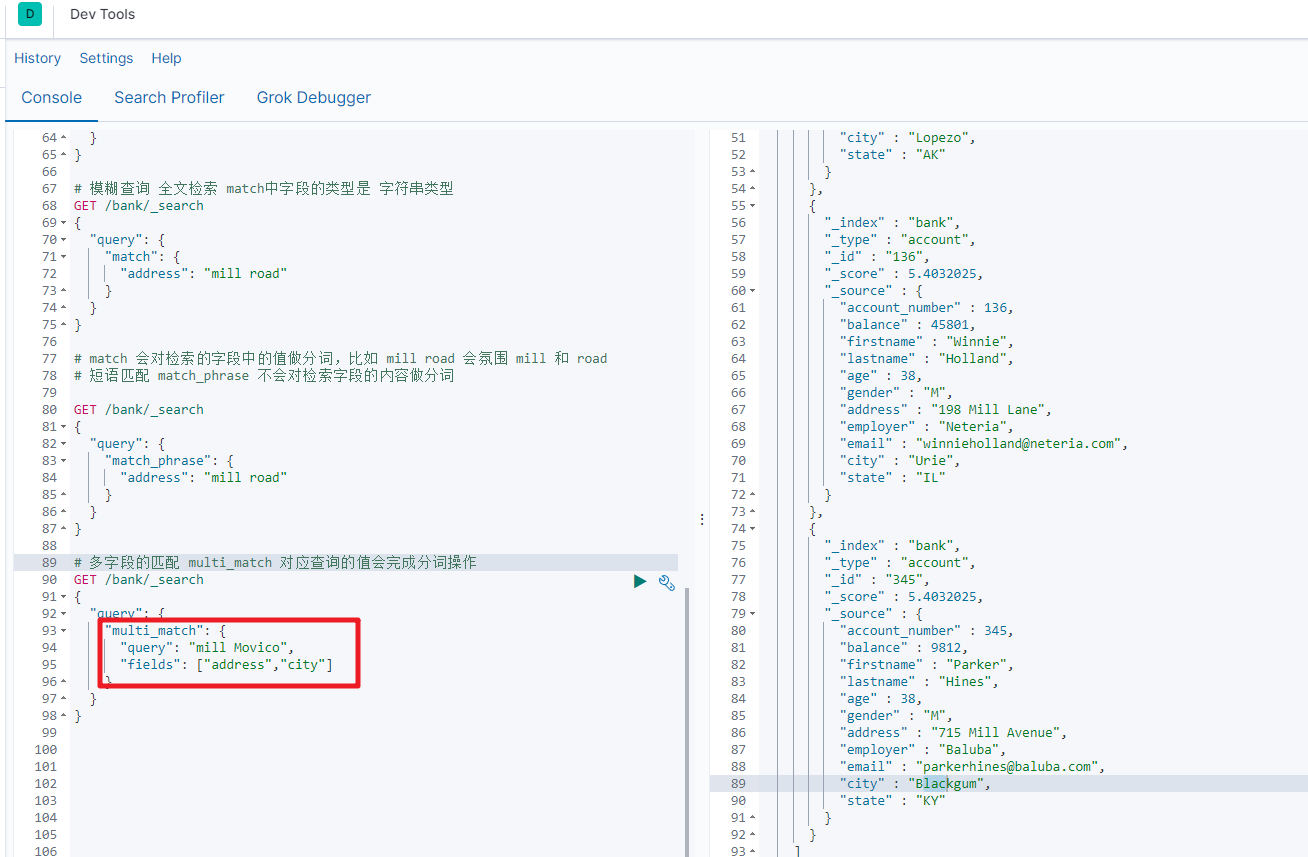The height and width of the screenshot is (857, 1308).
Task: Click "Neteria" employer value
Action: point(971,427)
